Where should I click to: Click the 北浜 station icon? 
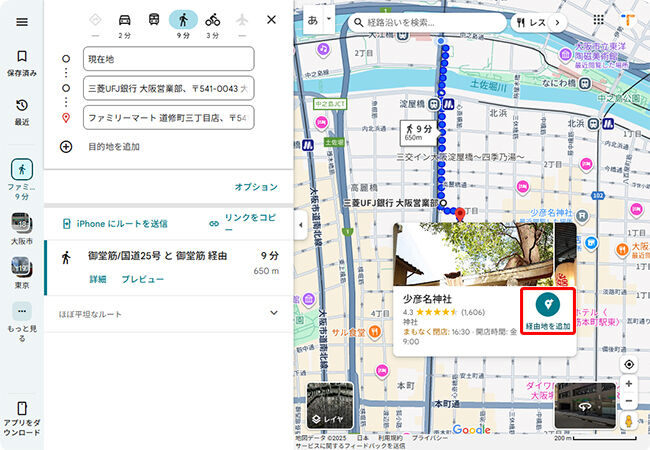(594, 123)
